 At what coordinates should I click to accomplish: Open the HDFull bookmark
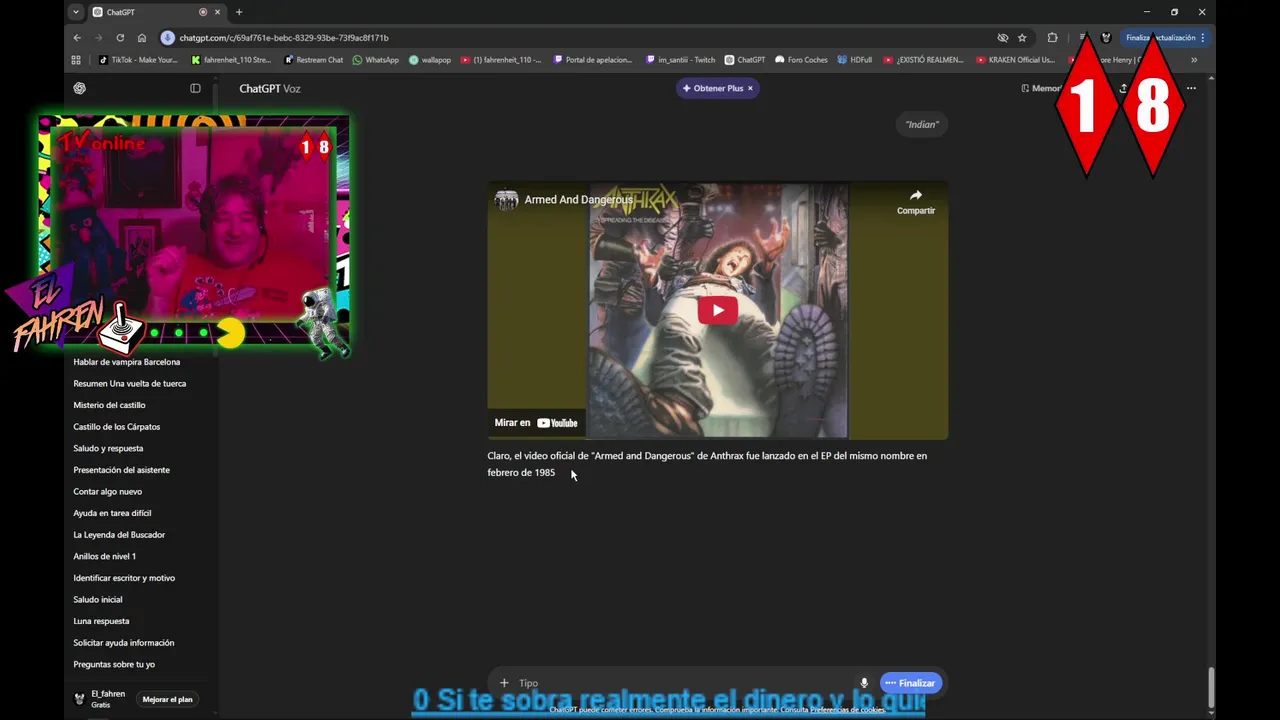[x=855, y=60]
